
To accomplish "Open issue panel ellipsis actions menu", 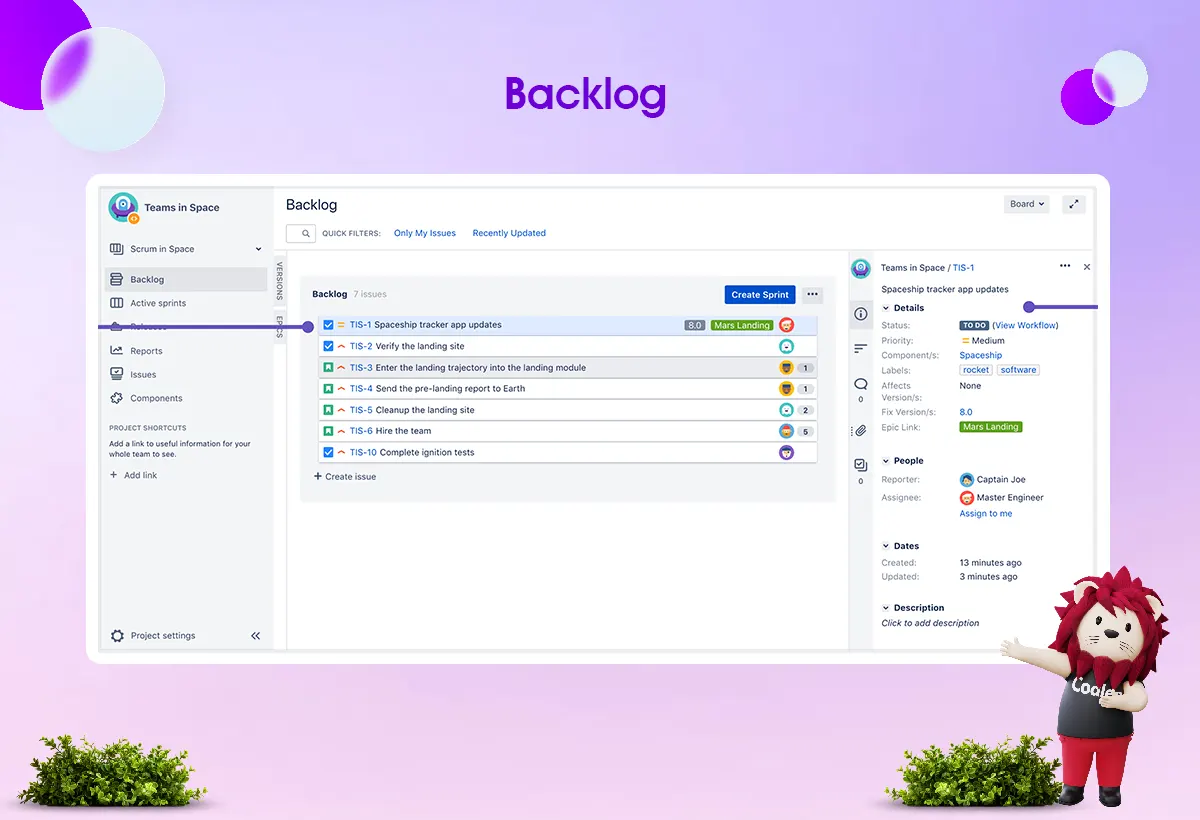I will tap(1065, 266).
